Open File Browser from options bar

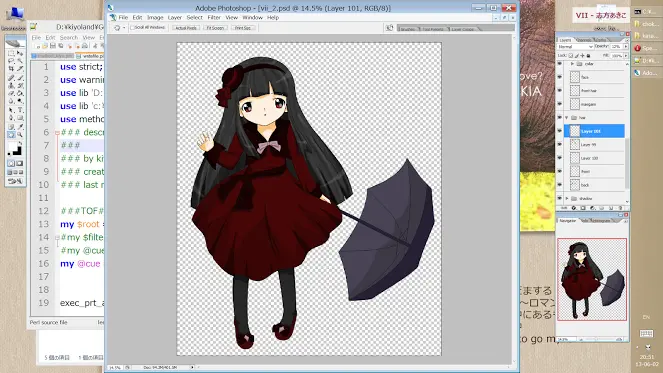click(389, 28)
